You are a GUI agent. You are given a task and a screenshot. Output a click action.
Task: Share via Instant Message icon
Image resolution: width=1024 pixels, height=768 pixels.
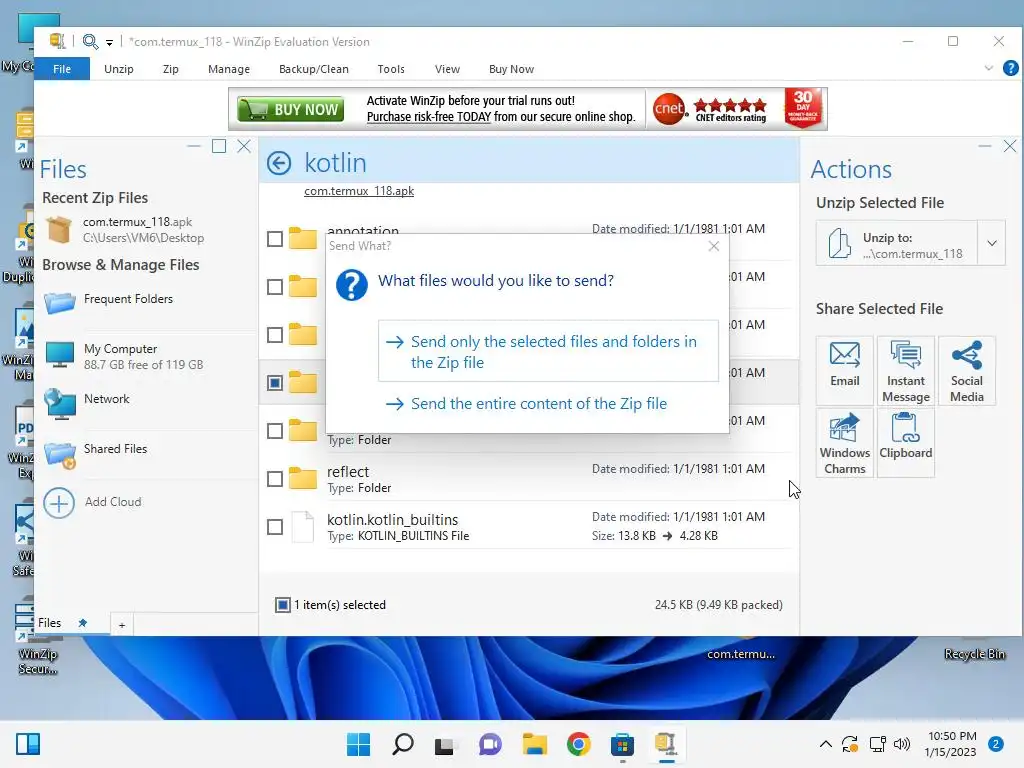(905, 370)
